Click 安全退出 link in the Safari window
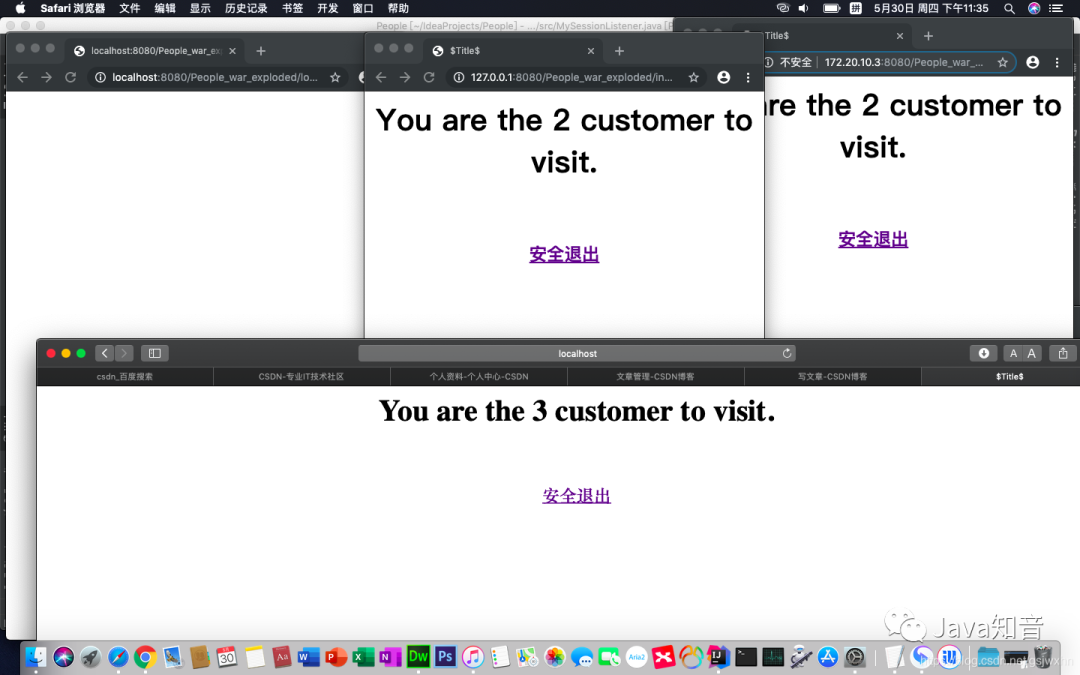The image size is (1080, 675). [577, 496]
